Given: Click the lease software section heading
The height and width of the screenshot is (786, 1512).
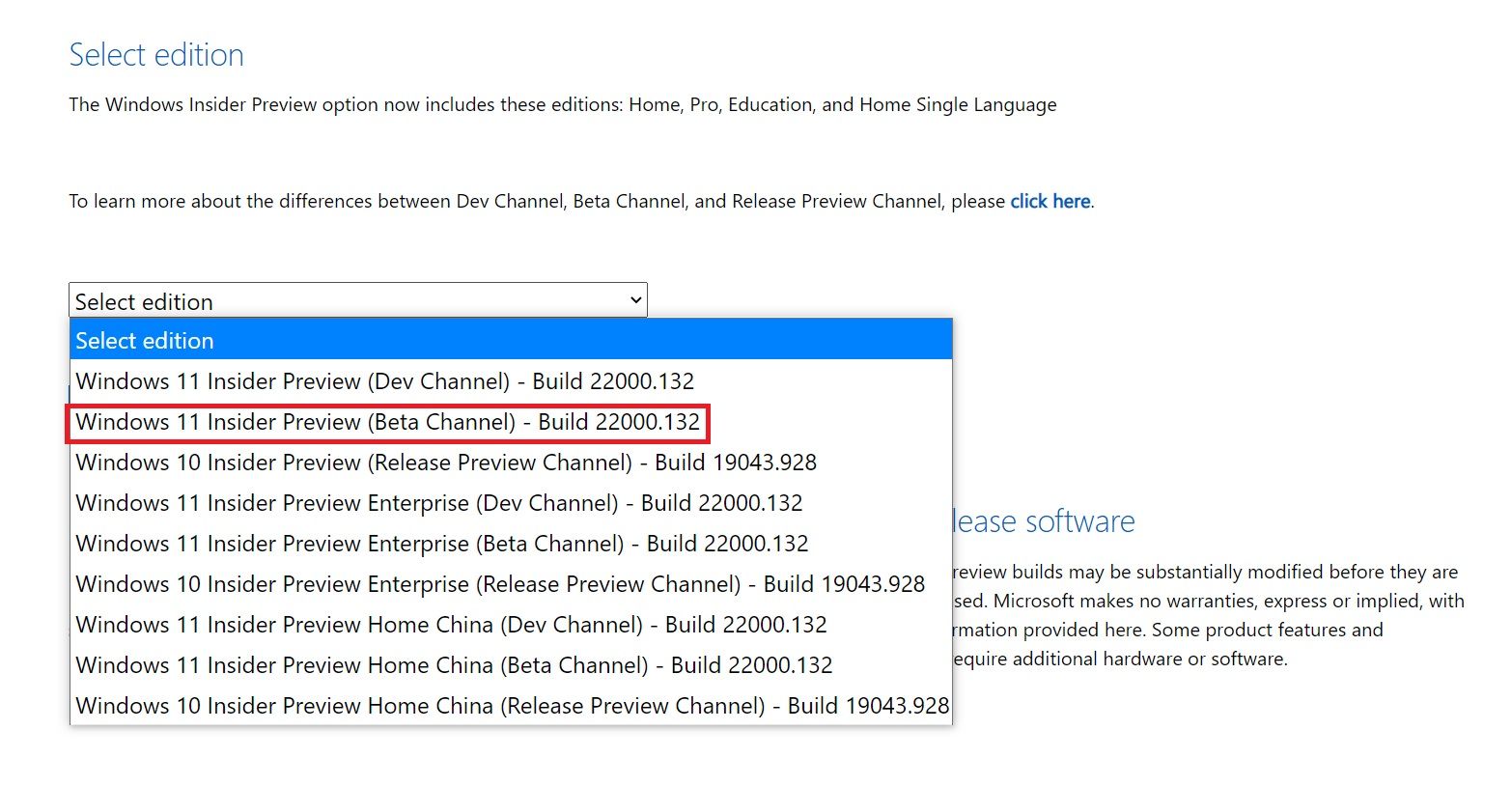Looking at the screenshot, I should 1041,520.
